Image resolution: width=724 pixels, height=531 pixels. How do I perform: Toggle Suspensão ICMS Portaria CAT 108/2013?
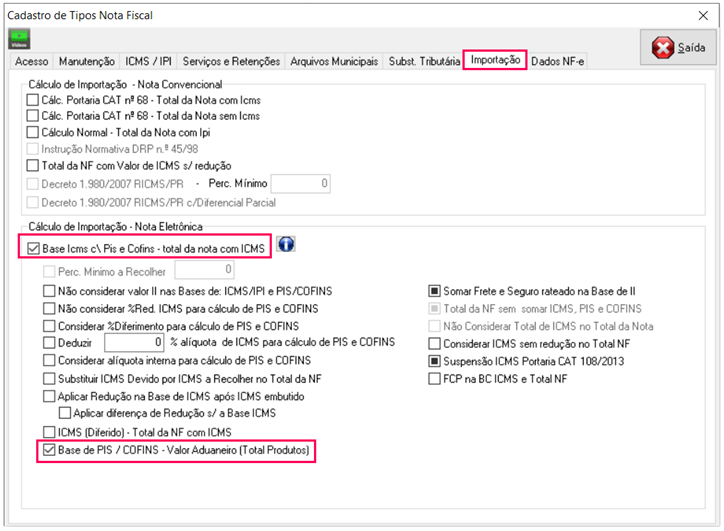point(434,361)
